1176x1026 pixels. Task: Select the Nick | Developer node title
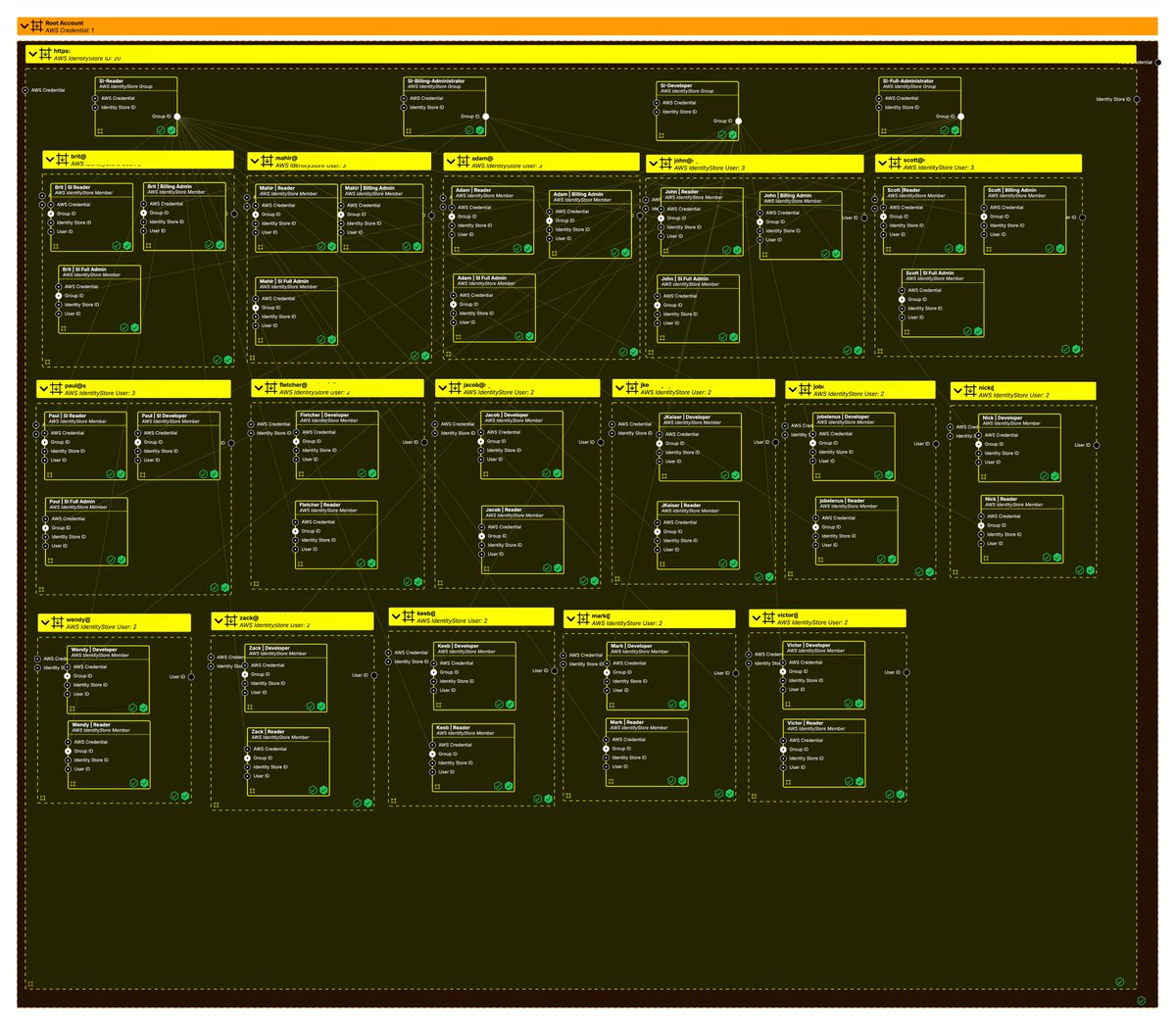[x=1004, y=417]
